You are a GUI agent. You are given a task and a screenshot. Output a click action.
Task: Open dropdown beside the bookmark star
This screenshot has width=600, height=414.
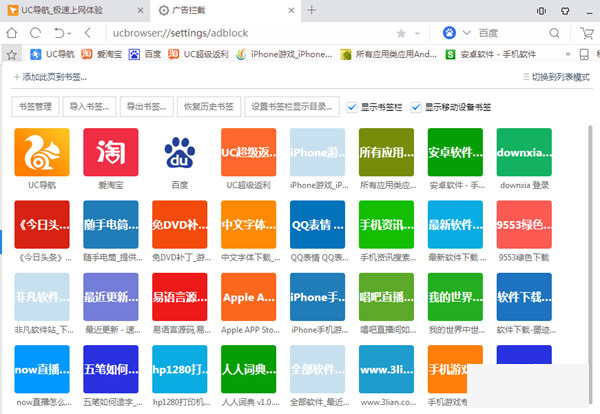tap(417, 34)
